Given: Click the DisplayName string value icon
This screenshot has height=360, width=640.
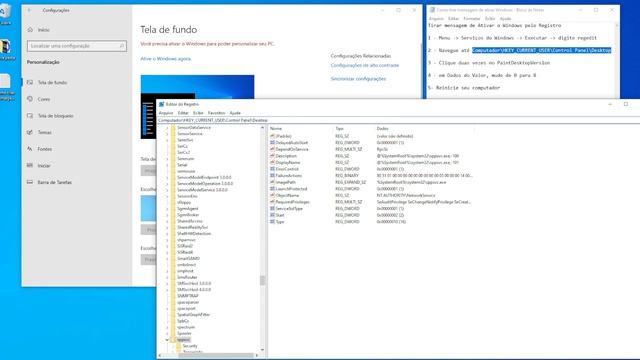Looking at the screenshot, I should (x=272, y=162).
